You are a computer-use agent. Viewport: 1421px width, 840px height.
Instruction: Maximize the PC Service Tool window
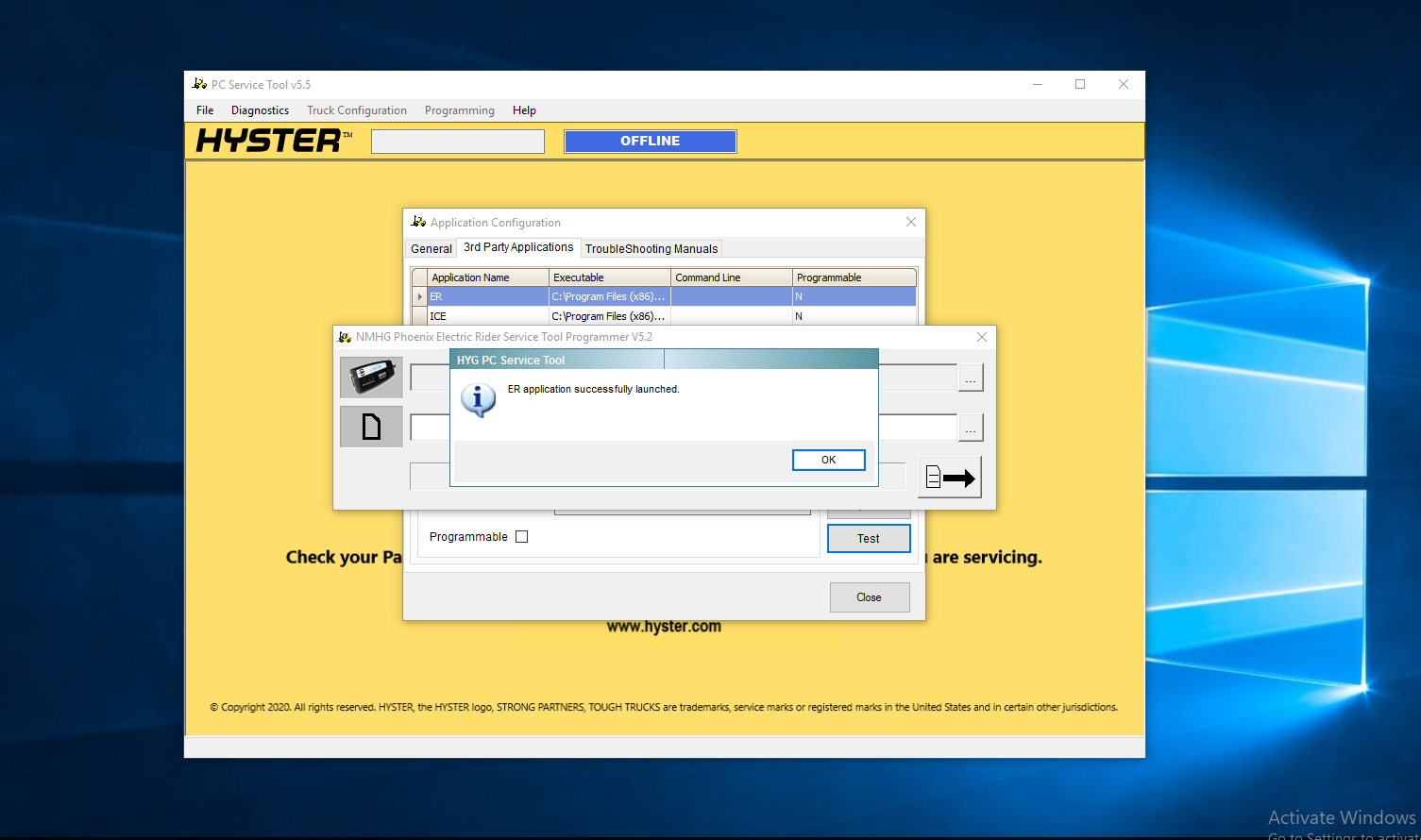pos(1080,84)
